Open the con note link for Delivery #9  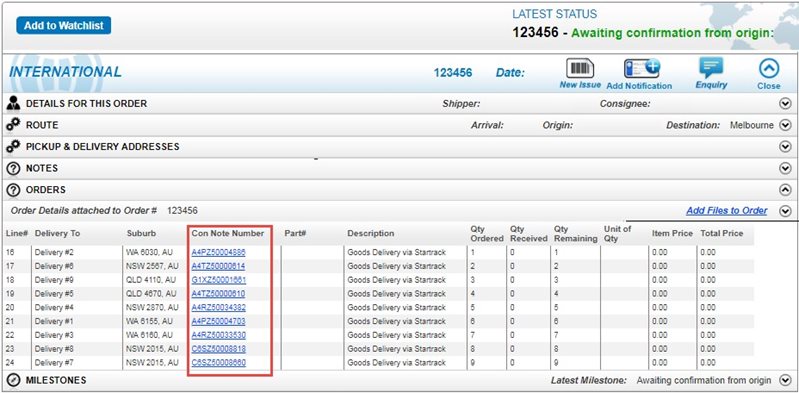click(x=219, y=280)
